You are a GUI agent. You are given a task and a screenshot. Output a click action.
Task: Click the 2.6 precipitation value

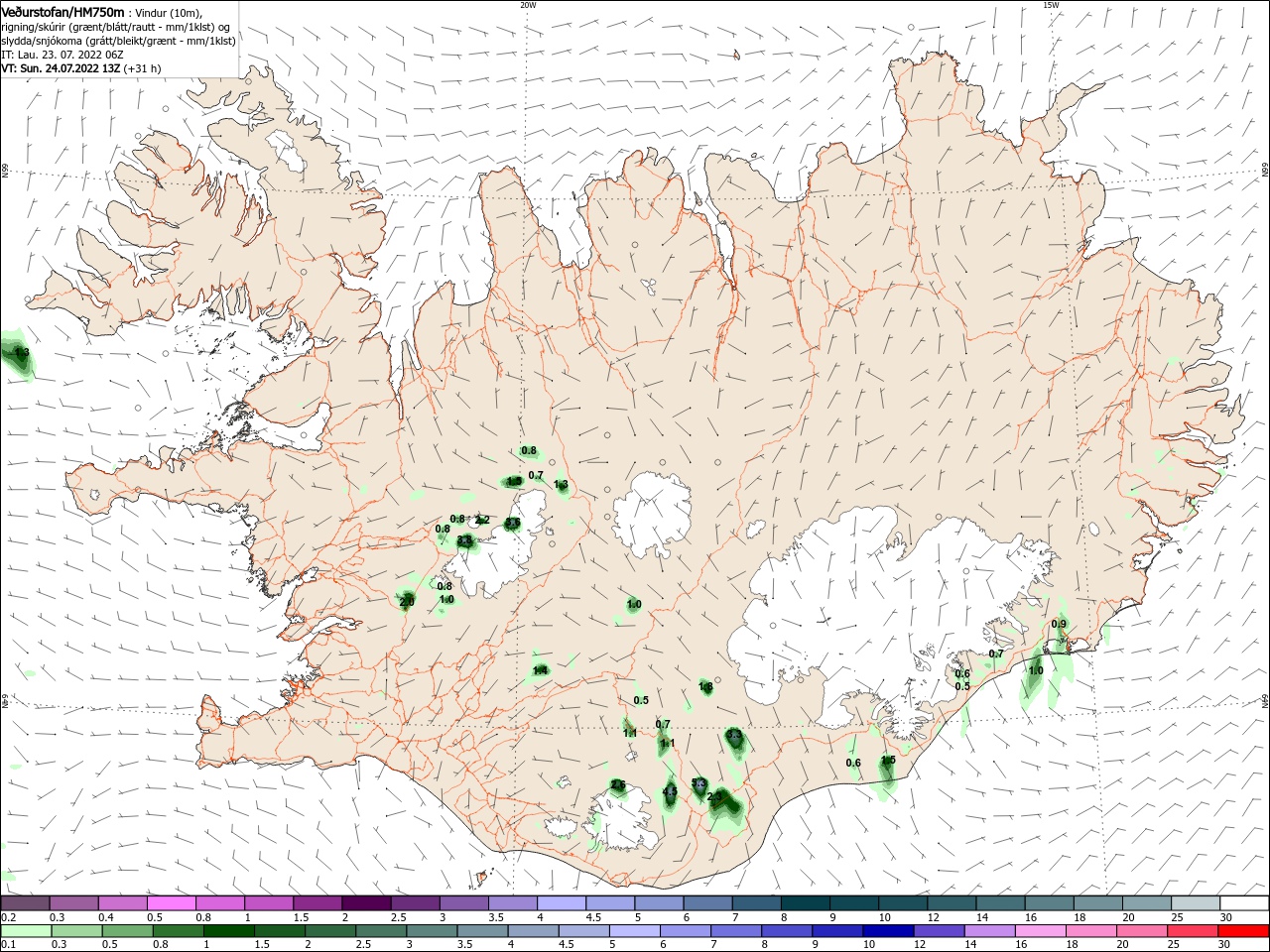coord(618,784)
